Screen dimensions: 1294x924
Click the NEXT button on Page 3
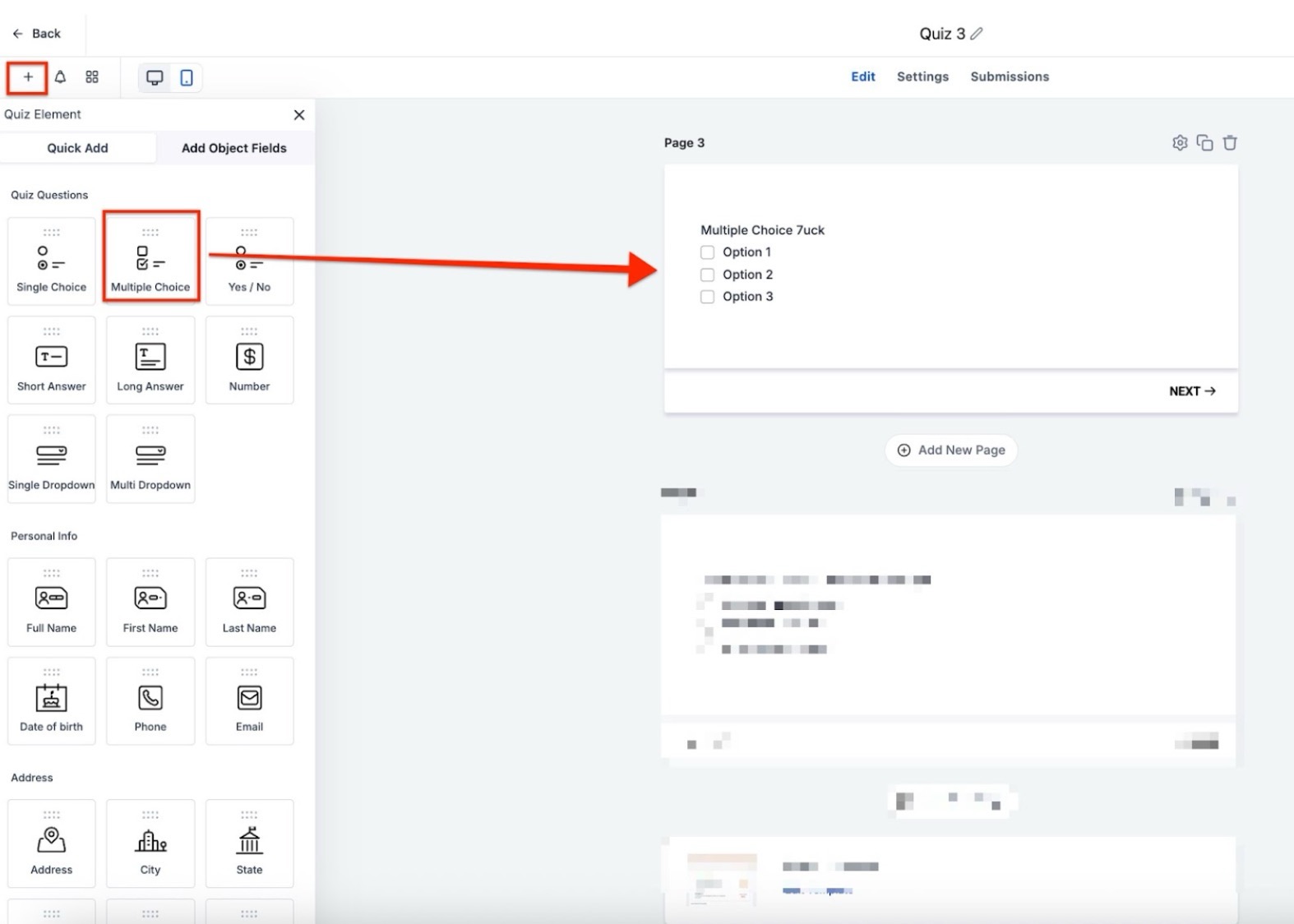click(1192, 391)
